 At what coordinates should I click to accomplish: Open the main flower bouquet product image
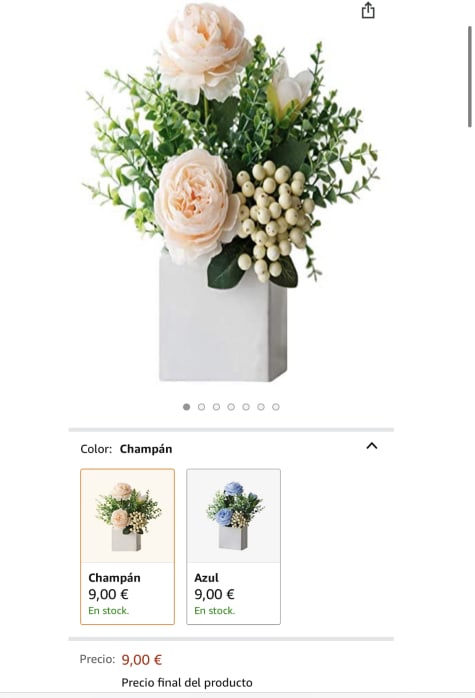coord(231,192)
